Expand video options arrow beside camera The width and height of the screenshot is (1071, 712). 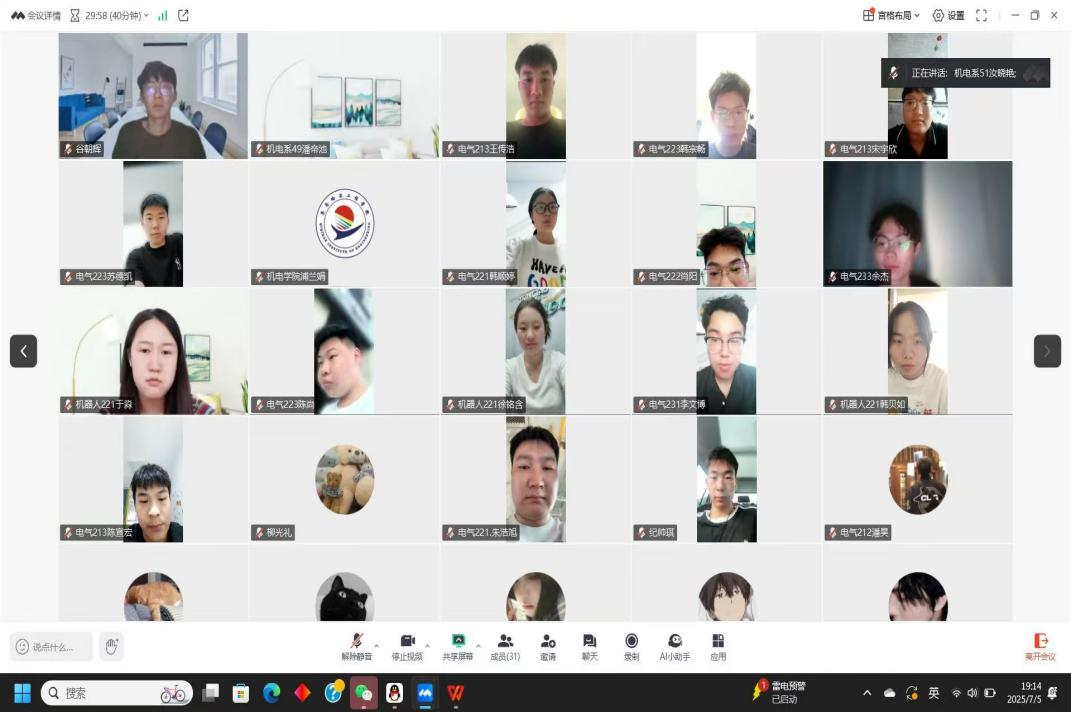427,645
